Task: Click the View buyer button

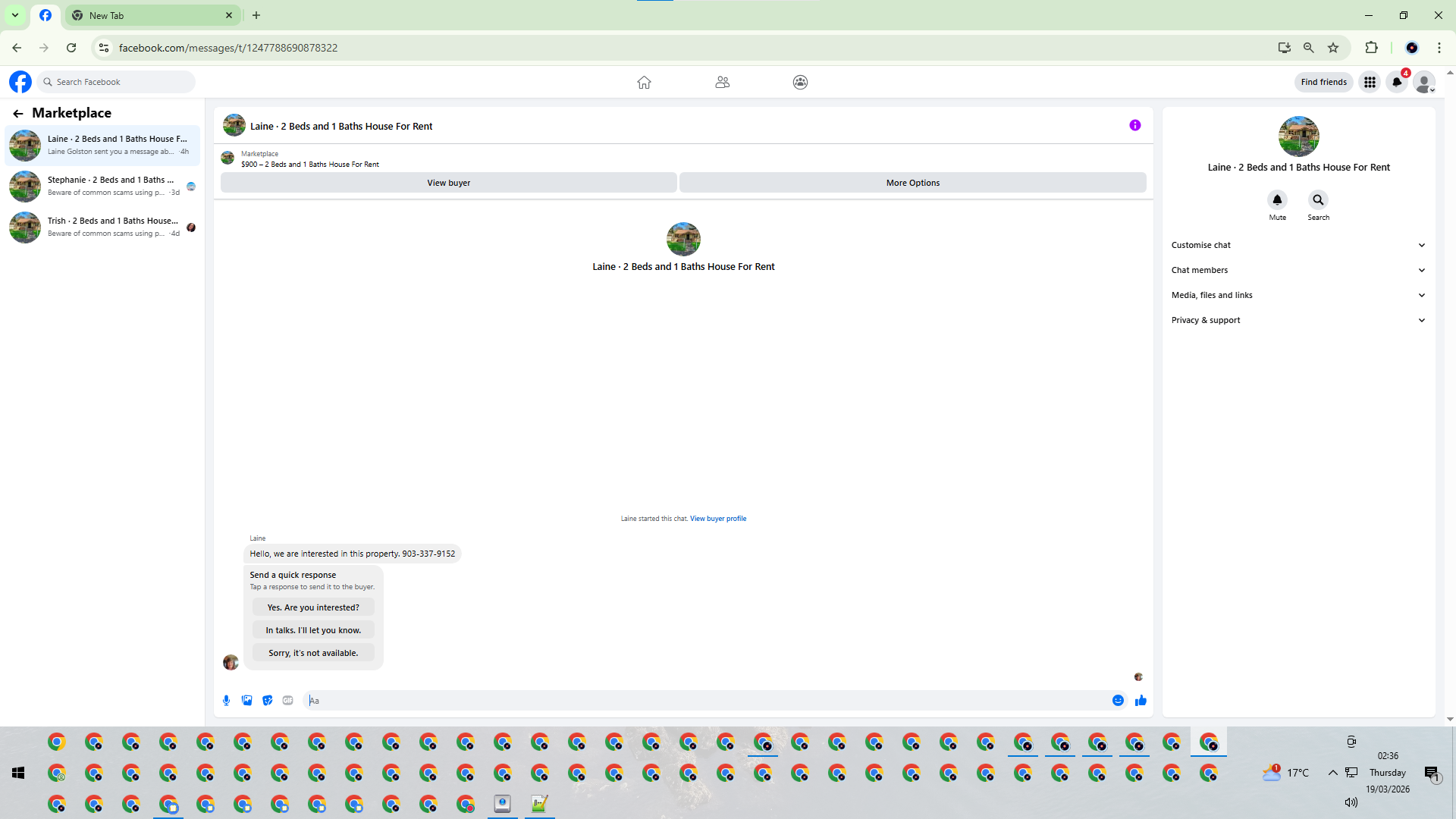Action: pyautogui.click(x=448, y=183)
